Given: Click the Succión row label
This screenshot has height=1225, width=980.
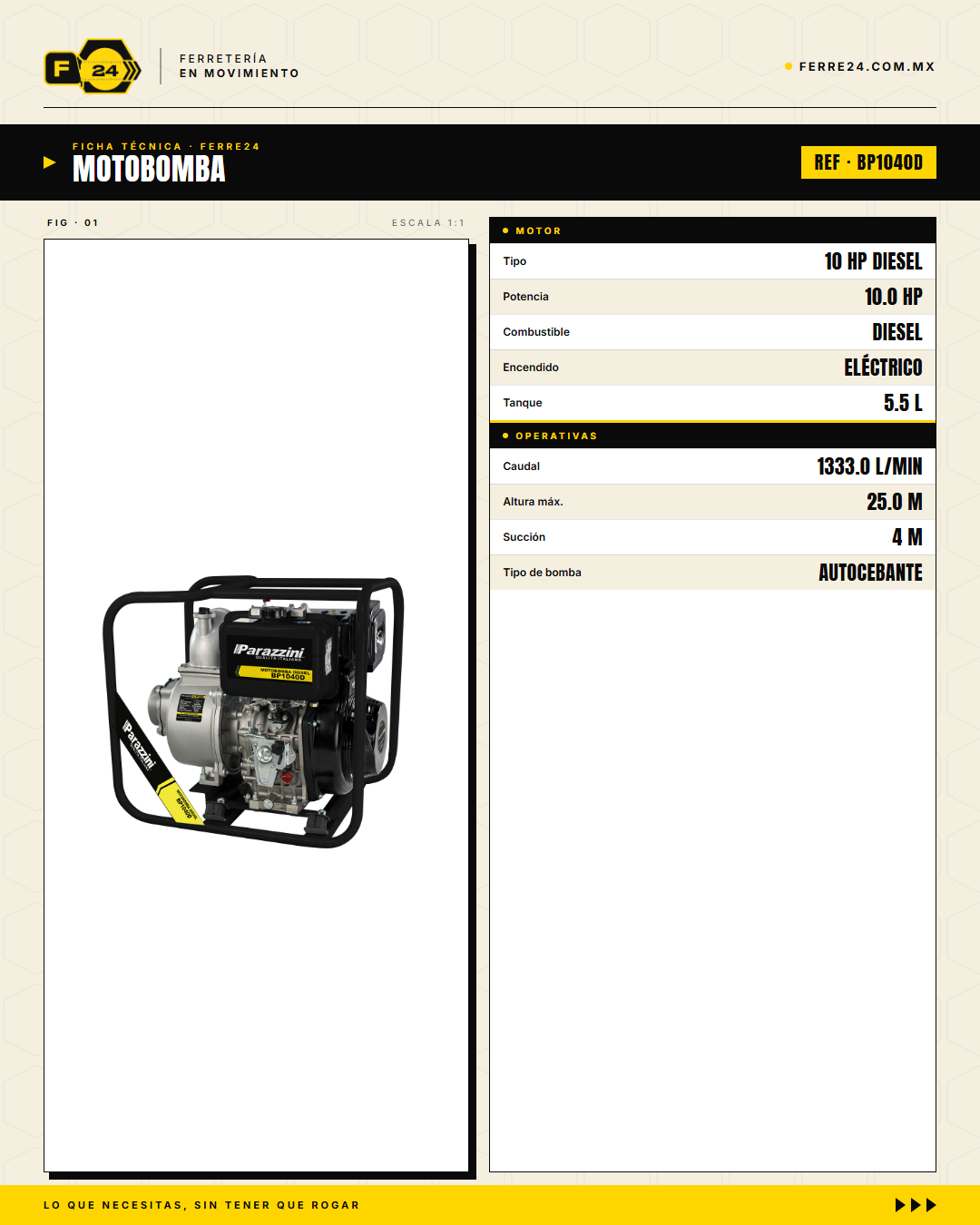Looking at the screenshot, I should click(x=524, y=537).
